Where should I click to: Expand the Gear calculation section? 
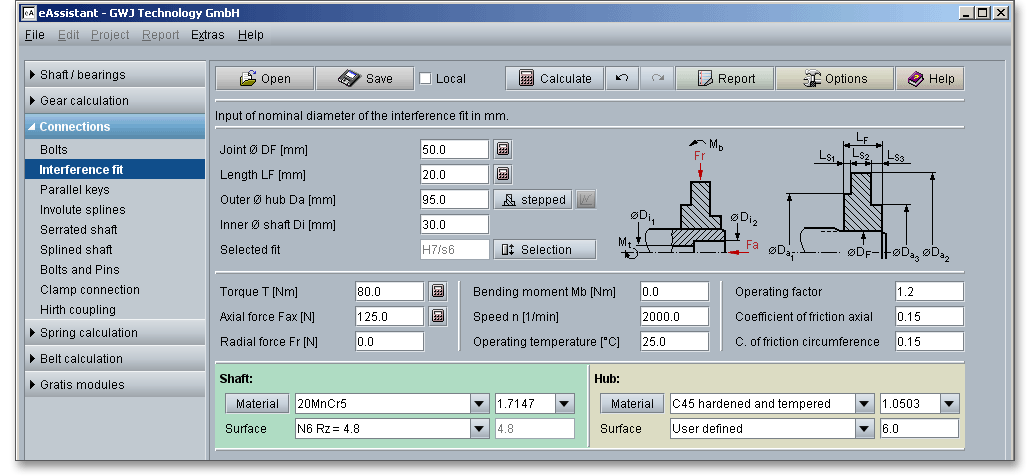point(84,101)
